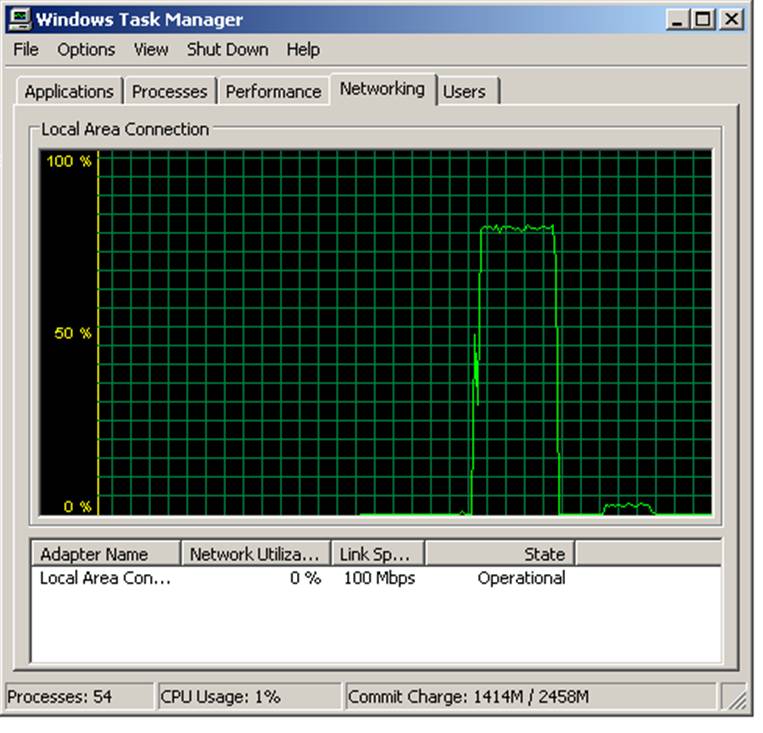Select the Local Area Connection adapter row

(105, 578)
